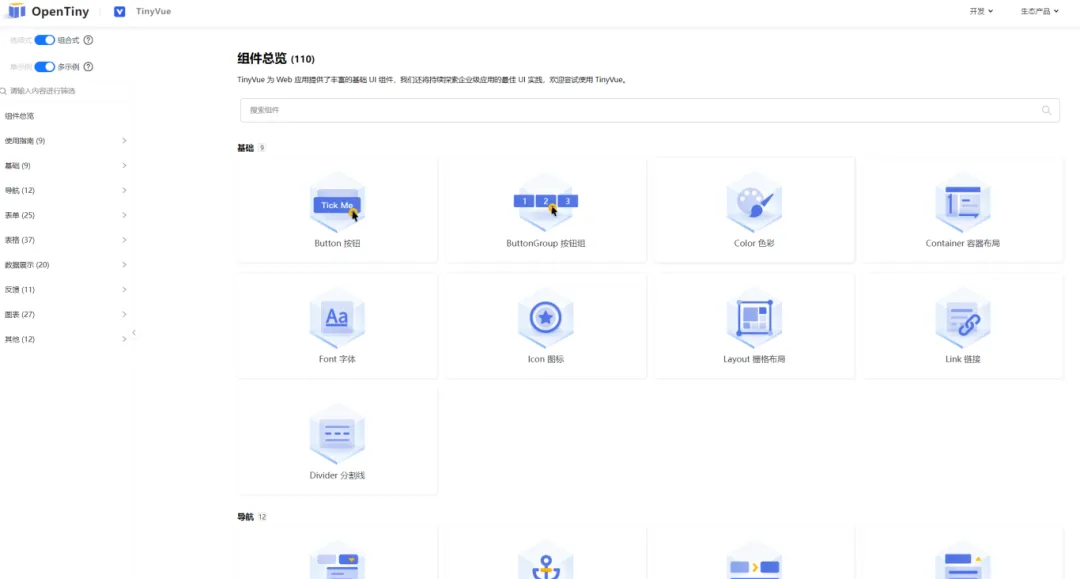
Task: Select 组件总览 in the sidebar
Action: 19,116
